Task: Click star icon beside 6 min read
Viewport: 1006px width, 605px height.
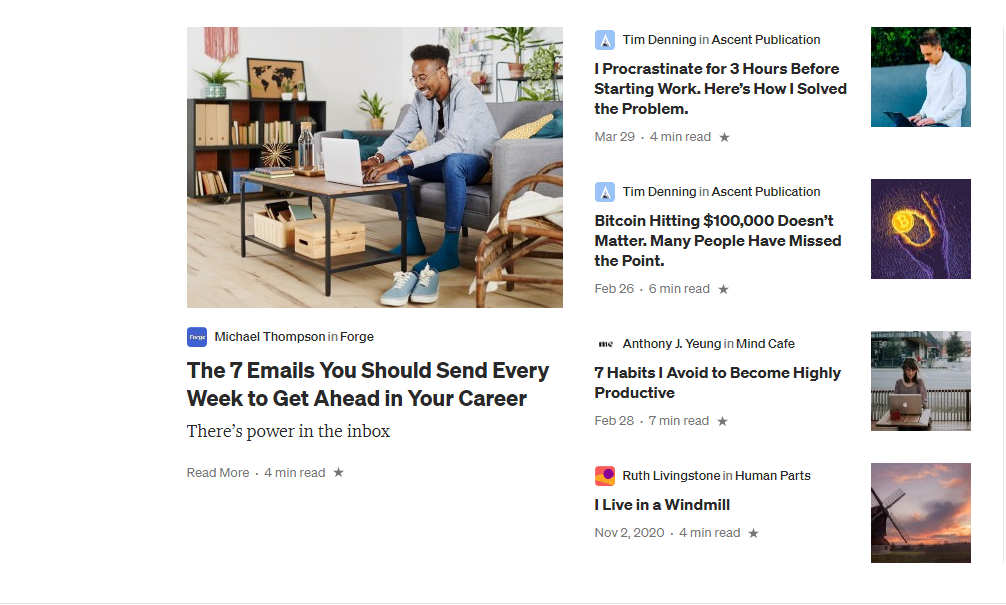Action: [x=723, y=289]
